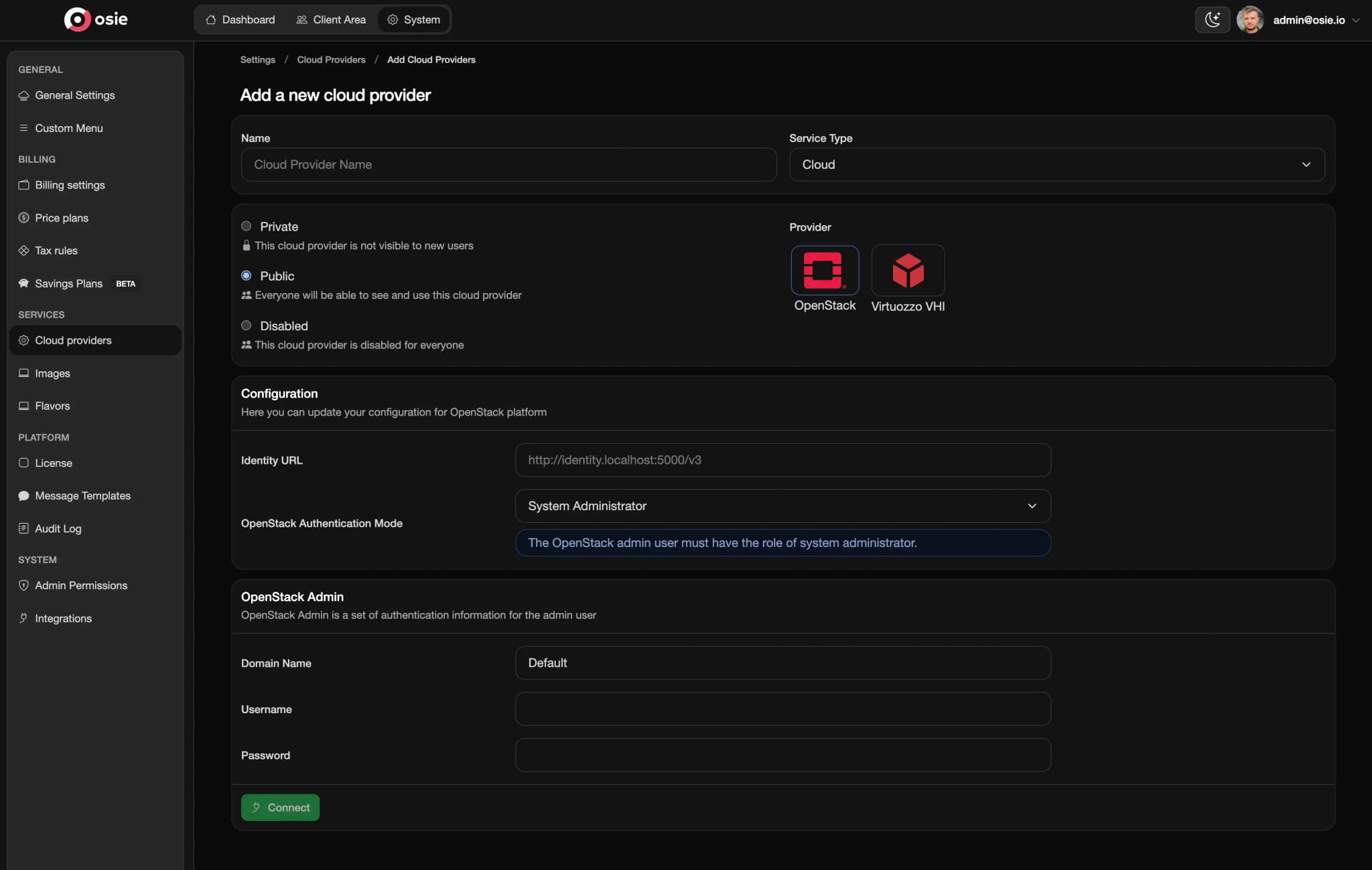This screenshot has width=1372, height=870.
Task: Open Admin Permissions settings
Action: pos(81,585)
